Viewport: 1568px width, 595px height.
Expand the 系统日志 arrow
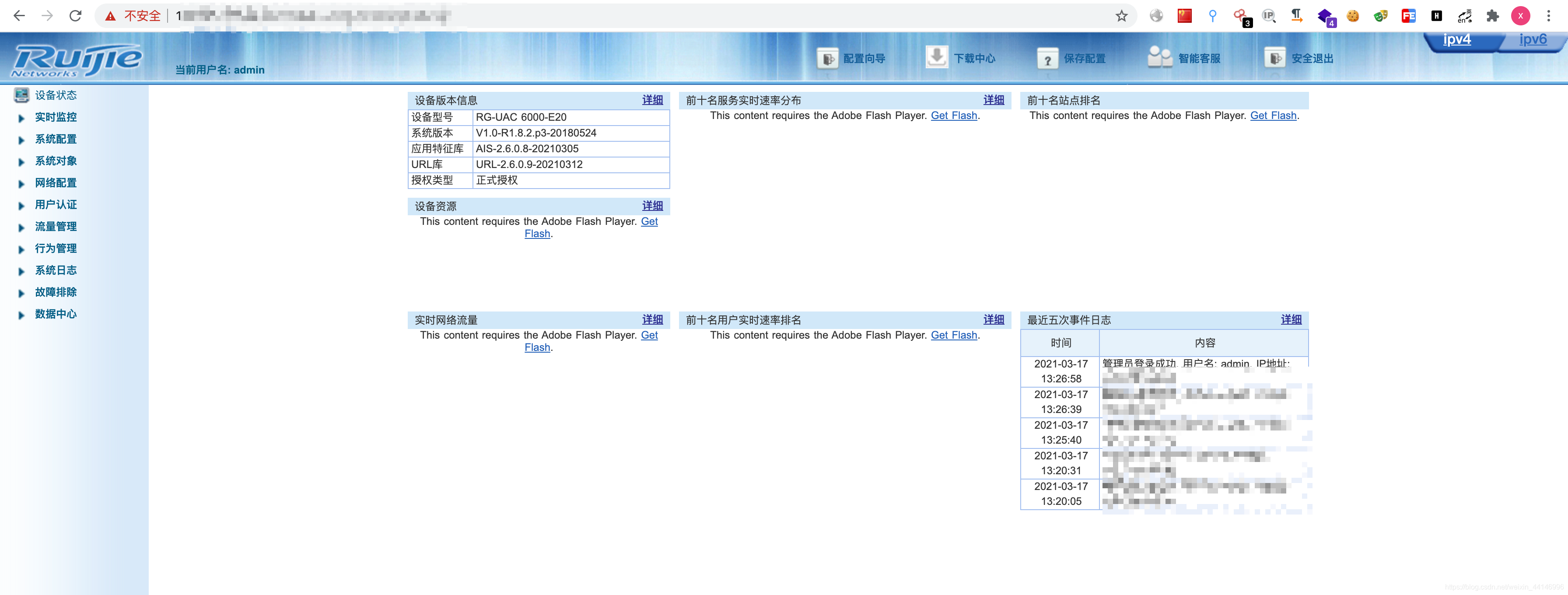21,271
